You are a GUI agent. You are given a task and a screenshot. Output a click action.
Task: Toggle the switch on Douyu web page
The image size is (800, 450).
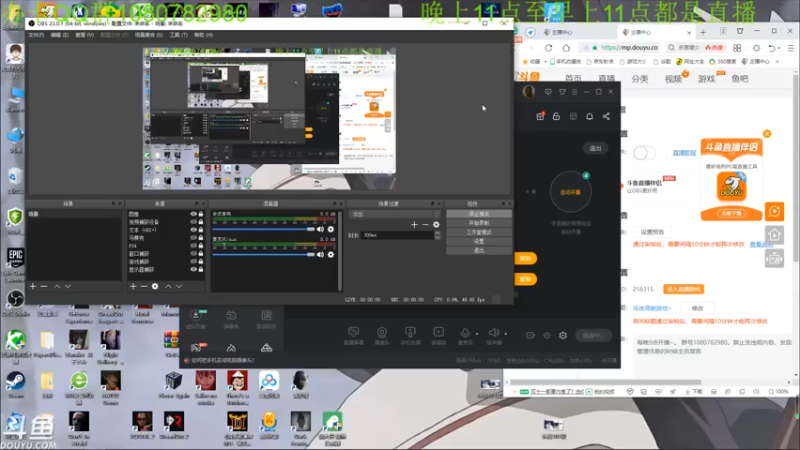click(x=644, y=153)
